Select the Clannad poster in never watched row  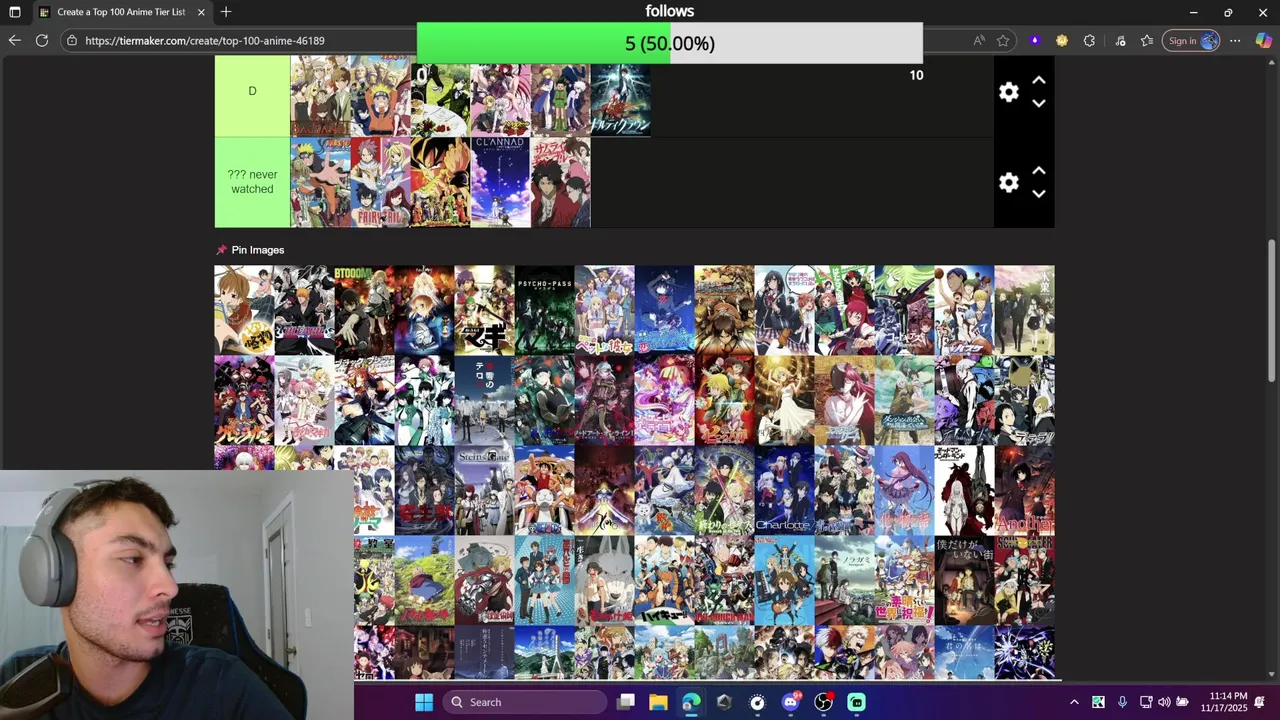click(x=500, y=182)
